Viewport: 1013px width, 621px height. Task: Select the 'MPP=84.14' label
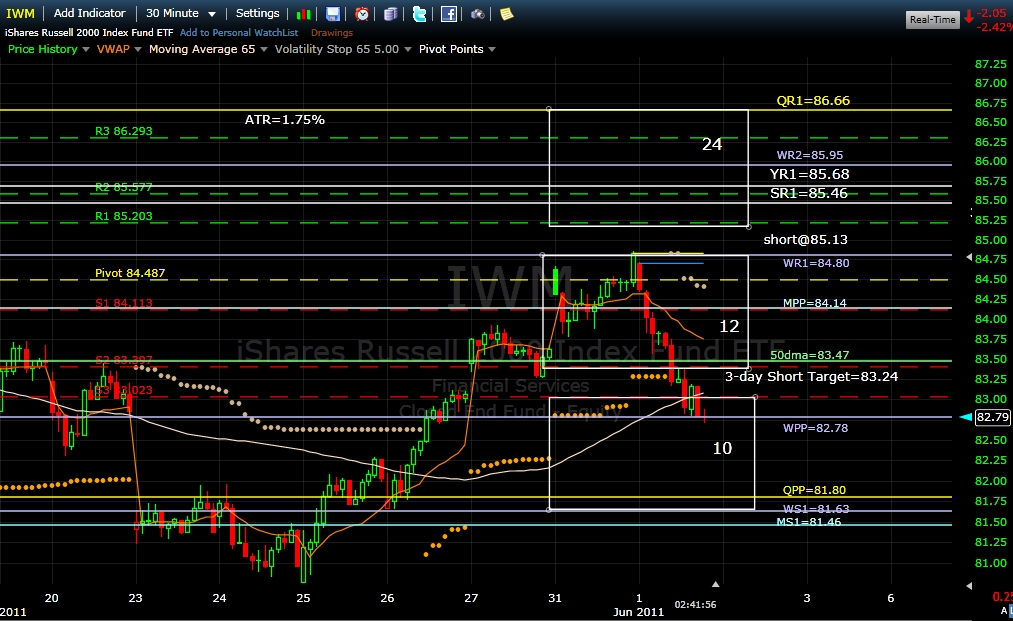click(815, 303)
